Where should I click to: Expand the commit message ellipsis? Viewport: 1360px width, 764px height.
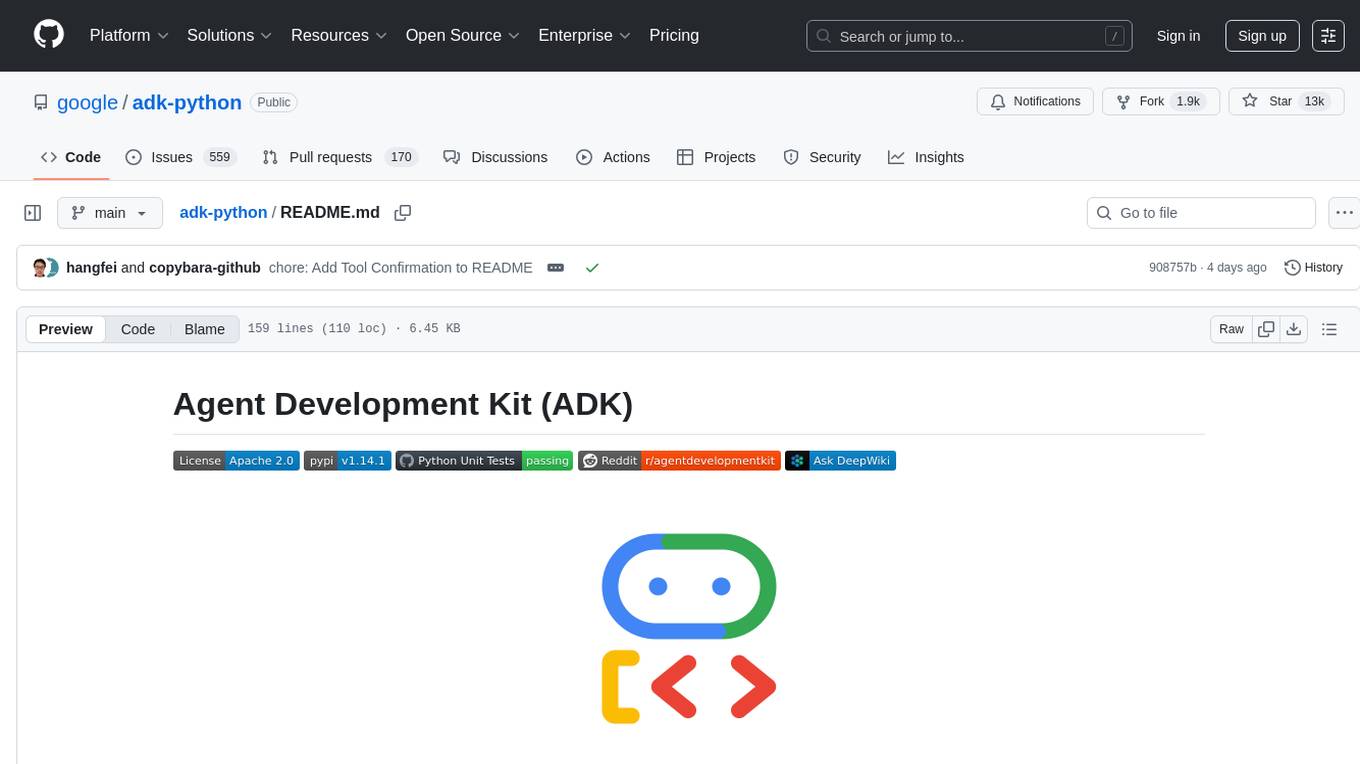pyautogui.click(x=556, y=268)
